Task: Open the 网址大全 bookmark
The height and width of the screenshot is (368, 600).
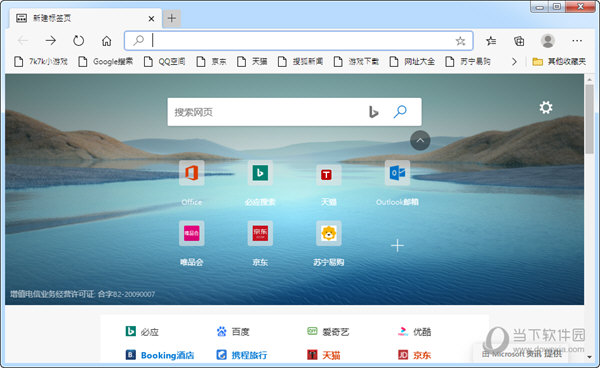Action: point(412,61)
